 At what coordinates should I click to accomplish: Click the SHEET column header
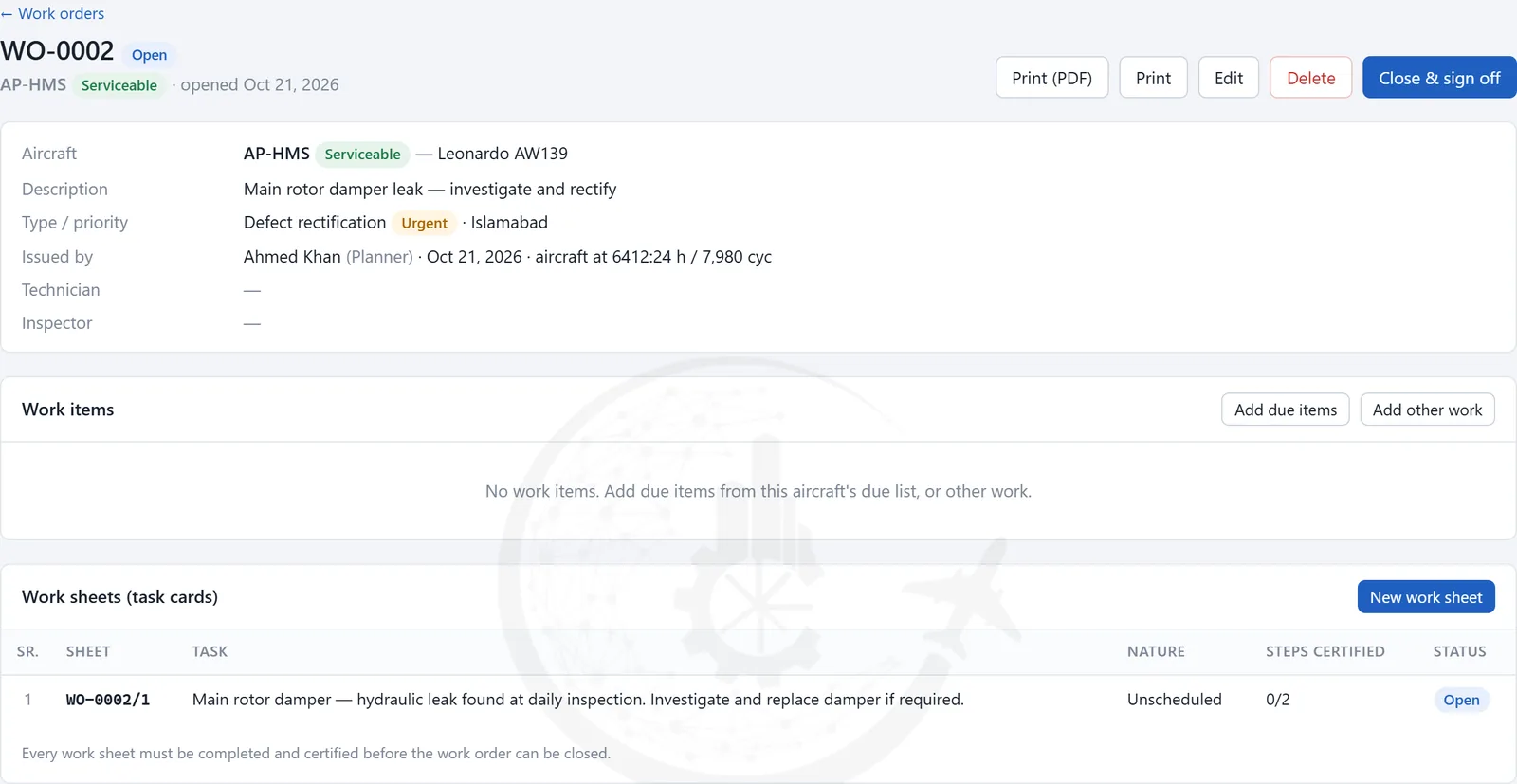(88, 651)
